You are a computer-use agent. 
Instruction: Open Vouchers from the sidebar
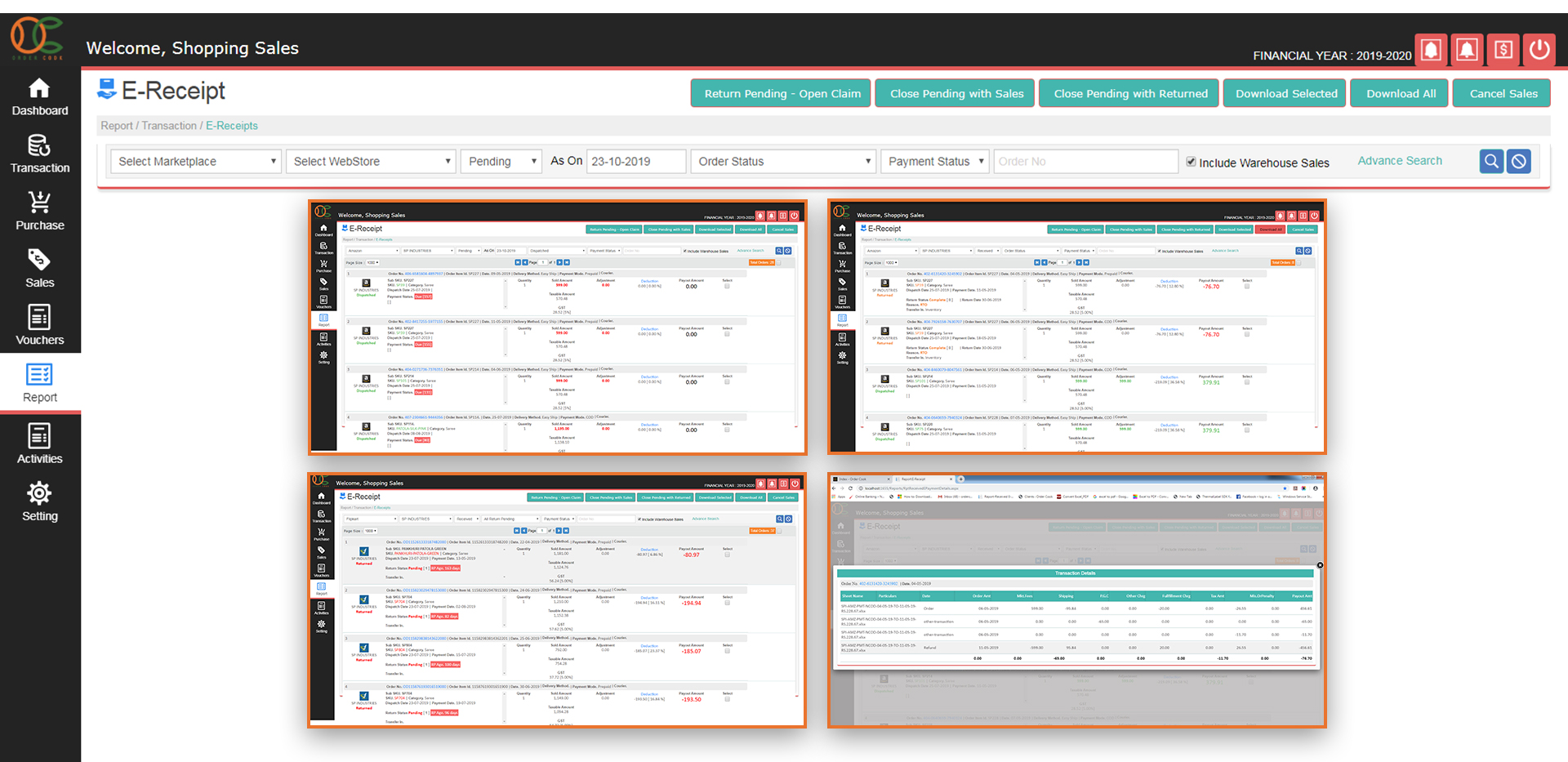[40, 326]
